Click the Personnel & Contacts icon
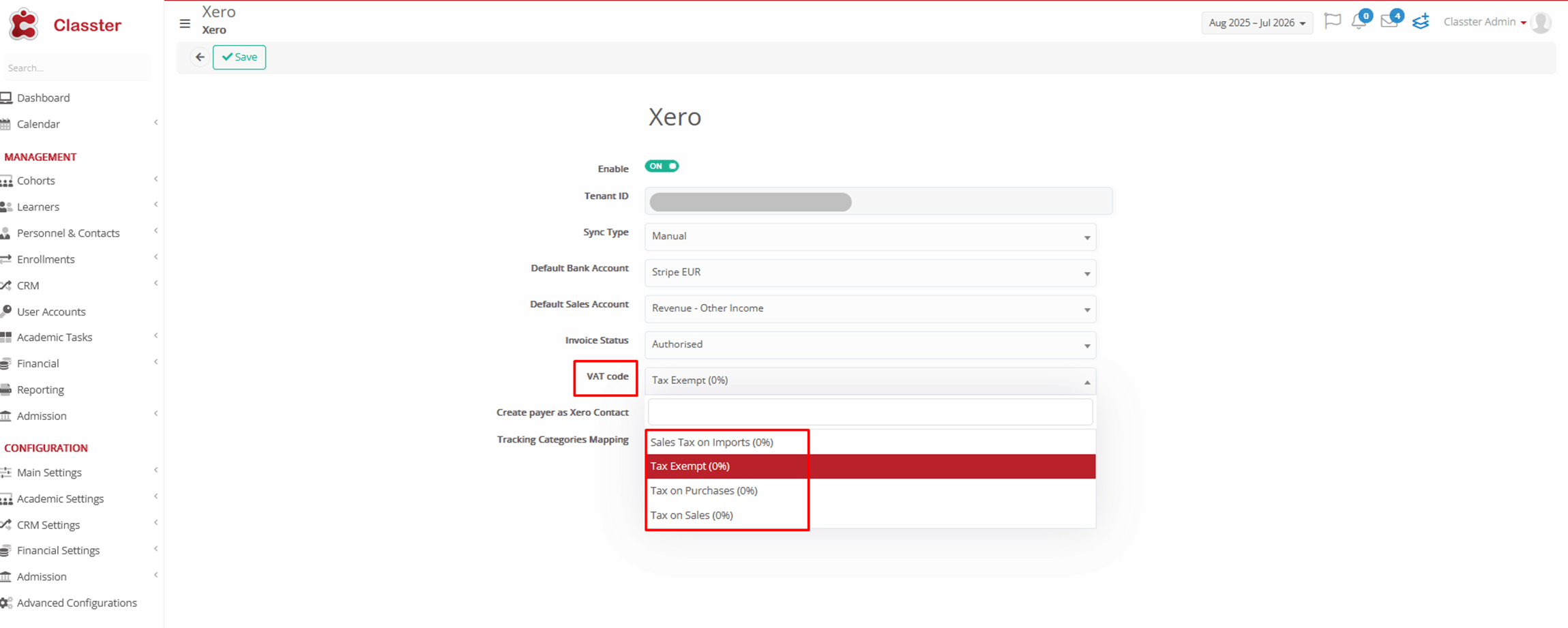The height and width of the screenshot is (628, 1568). point(5,233)
